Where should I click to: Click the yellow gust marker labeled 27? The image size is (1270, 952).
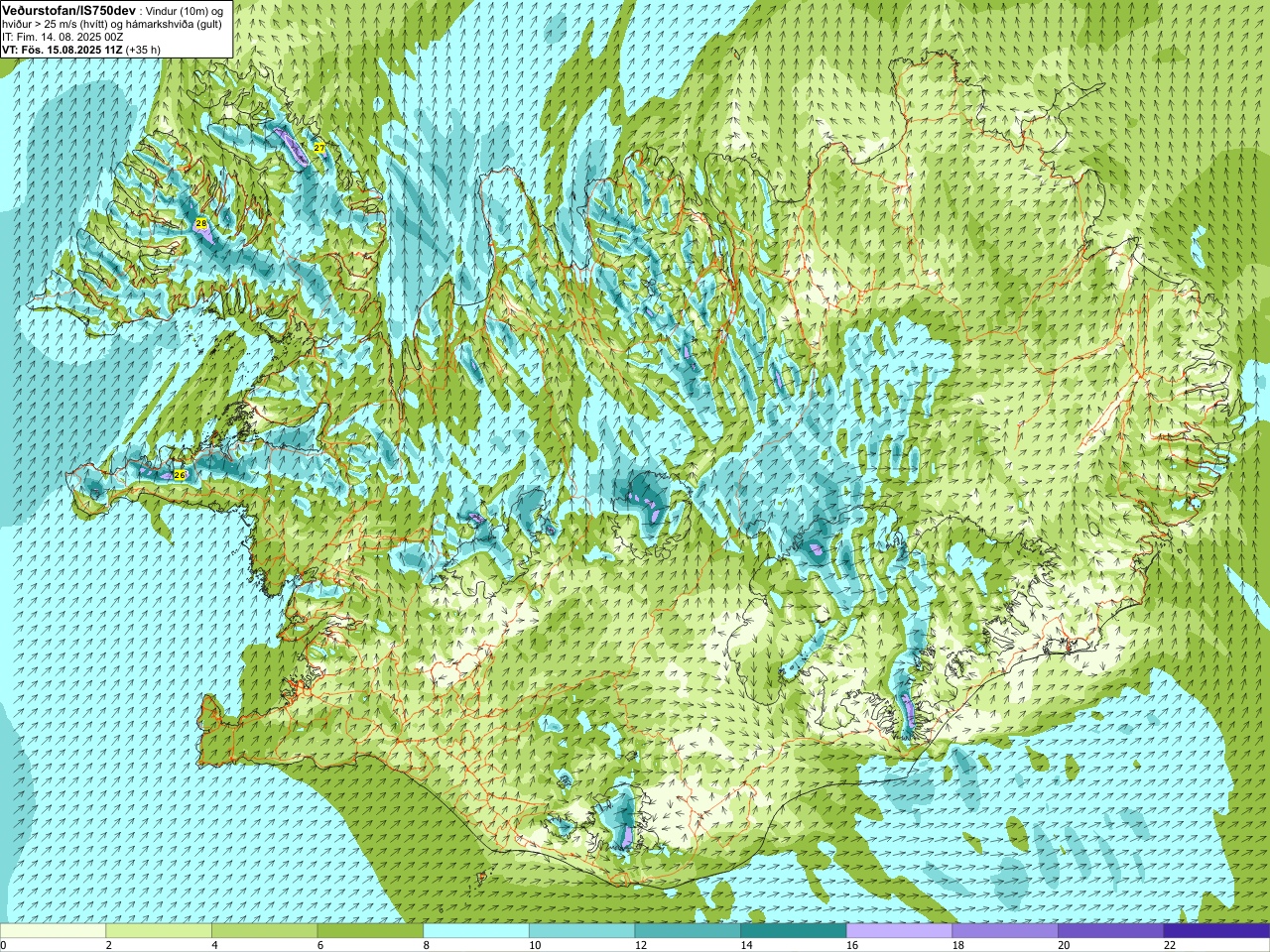click(319, 147)
